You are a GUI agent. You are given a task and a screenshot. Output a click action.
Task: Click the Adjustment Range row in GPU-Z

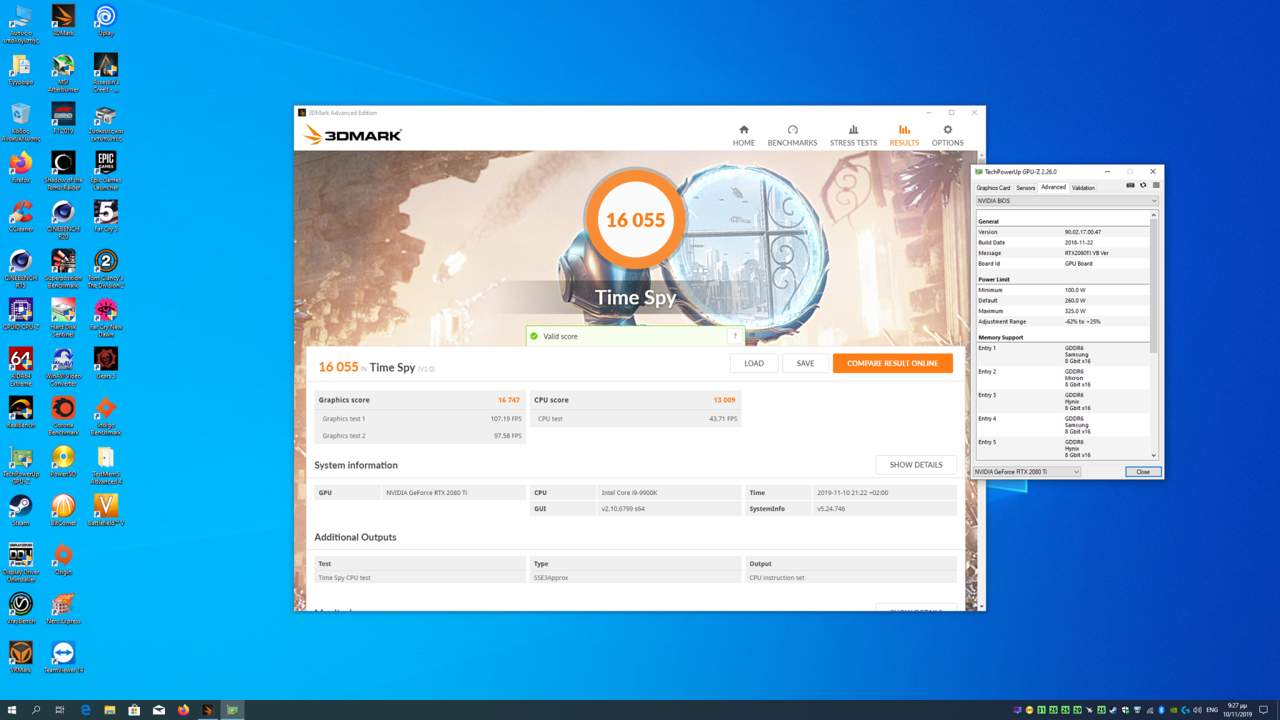click(x=1062, y=322)
